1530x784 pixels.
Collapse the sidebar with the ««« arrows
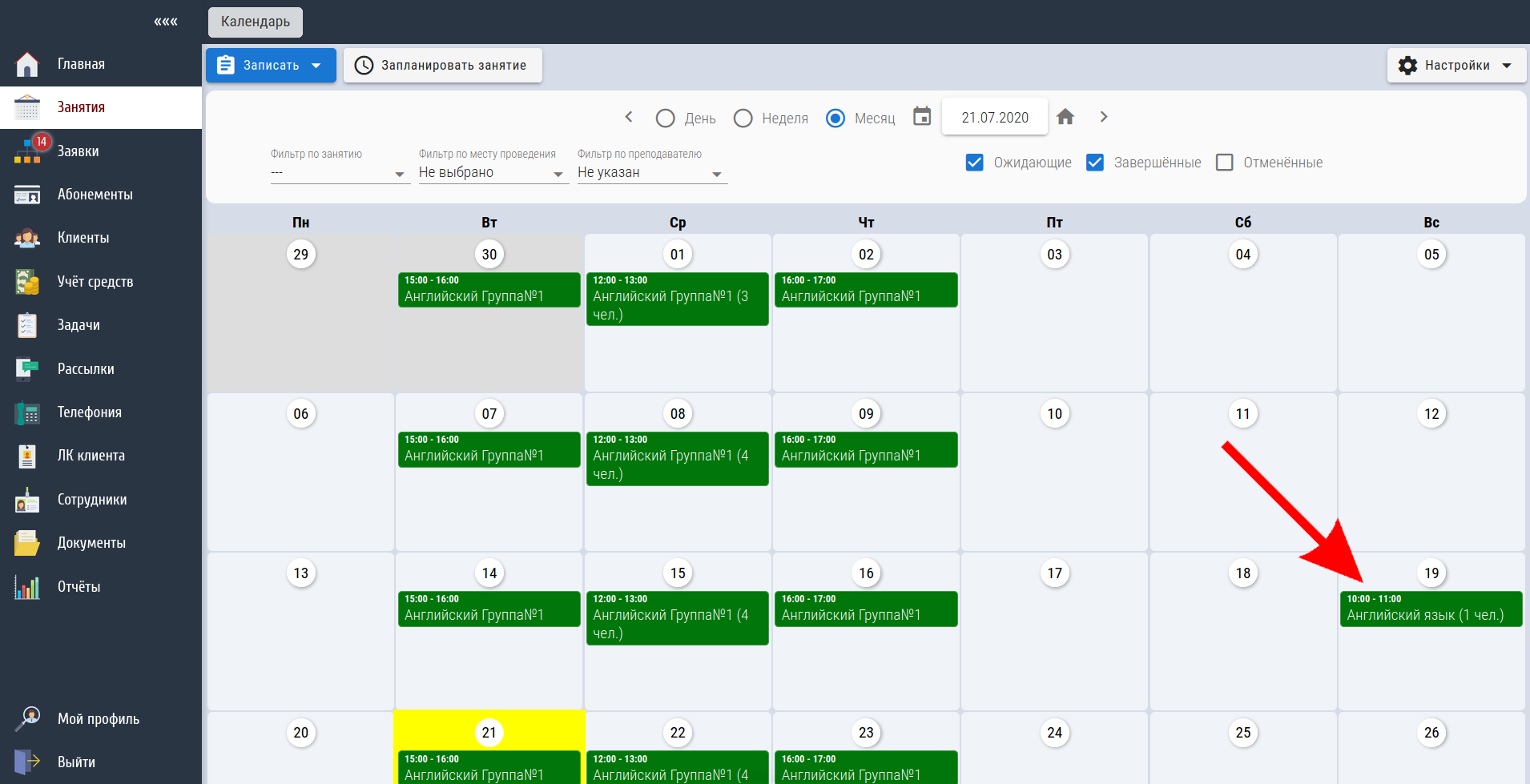[x=166, y=22]
